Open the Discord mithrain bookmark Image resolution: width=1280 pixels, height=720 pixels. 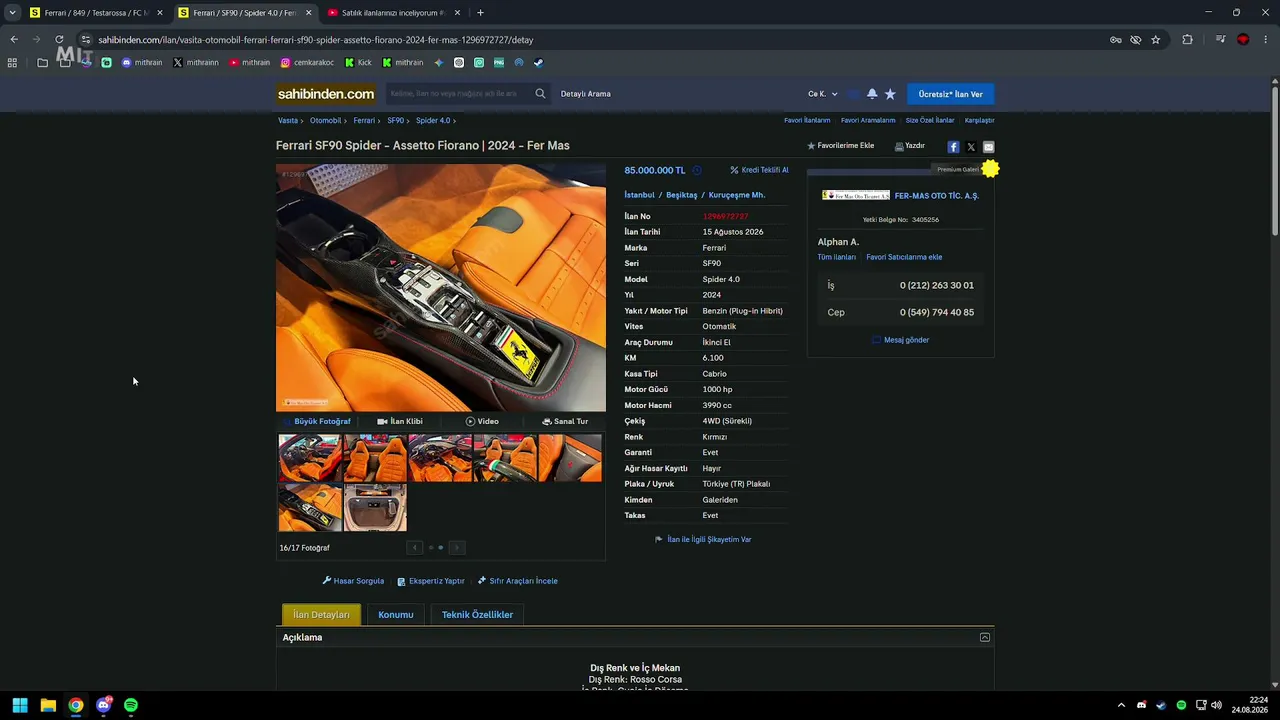(x=142, y=62)
